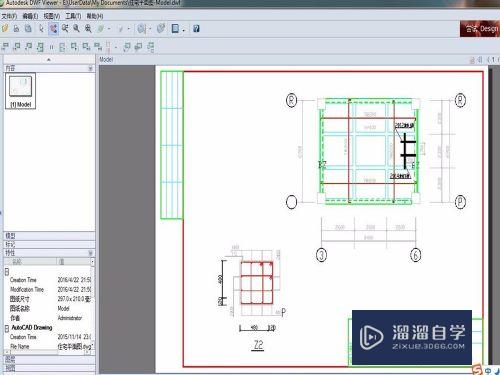
Task: Activate the highlighted Pan tool
Action: pyautogui.click(x=53, y=29)
